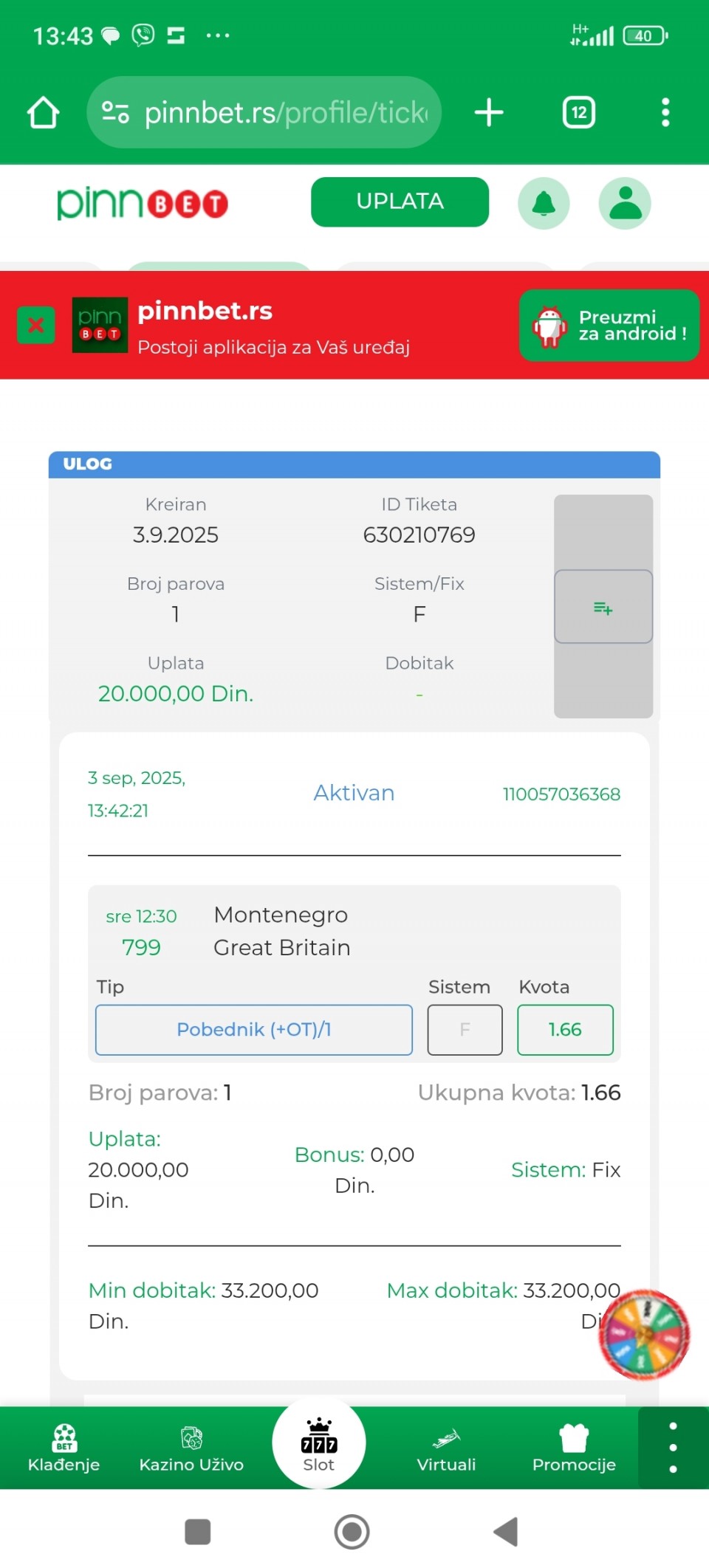
Task: Dismiss the app banner with red X
Action: coord(35,325)
